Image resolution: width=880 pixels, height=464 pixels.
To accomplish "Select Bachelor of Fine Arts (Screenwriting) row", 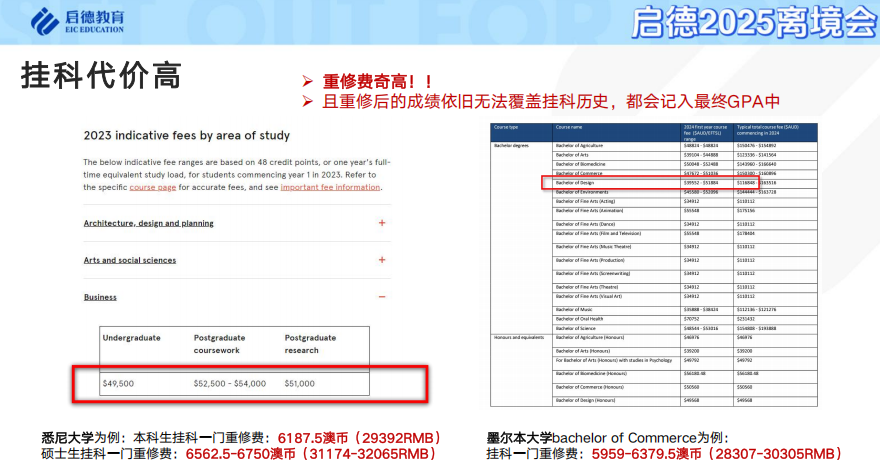I will point(593,274).
